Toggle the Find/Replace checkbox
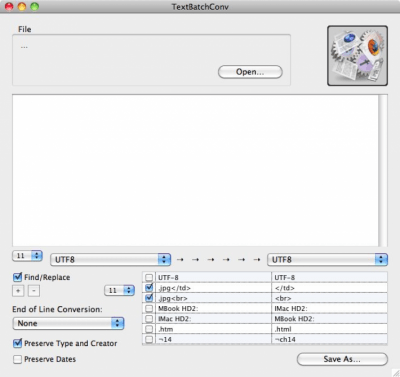Viewport: 400px width, 377px height. [17, 277]
